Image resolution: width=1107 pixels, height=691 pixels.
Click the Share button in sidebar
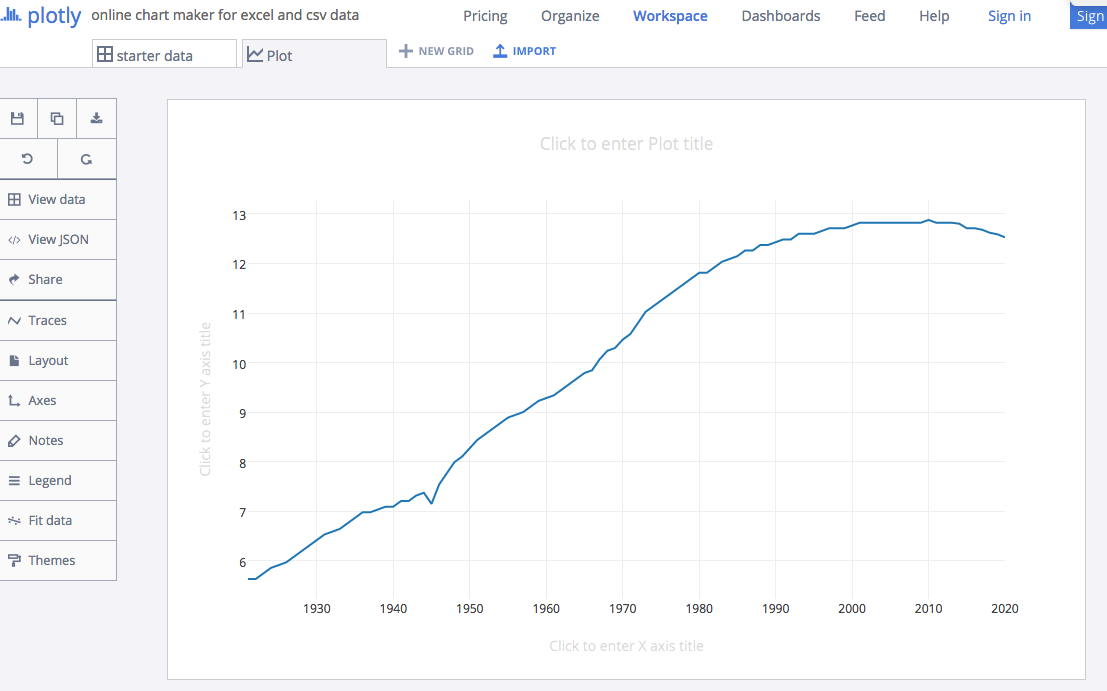click(45, 279)
